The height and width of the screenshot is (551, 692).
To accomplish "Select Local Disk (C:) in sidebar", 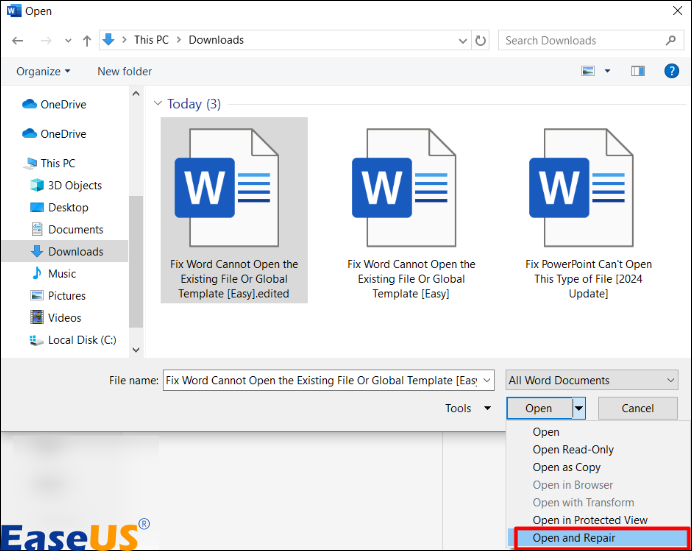I will click(82, 340).
